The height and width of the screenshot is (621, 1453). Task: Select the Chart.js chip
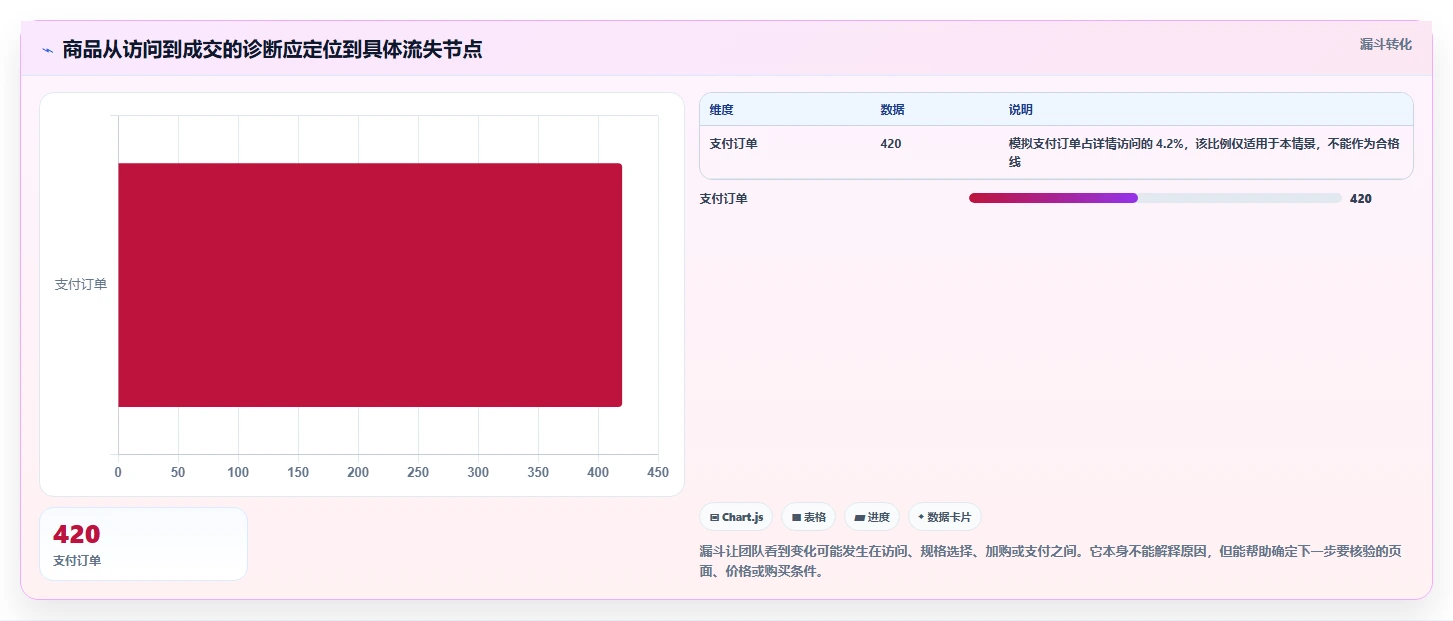pyautogui.click(x=736, y=517)
